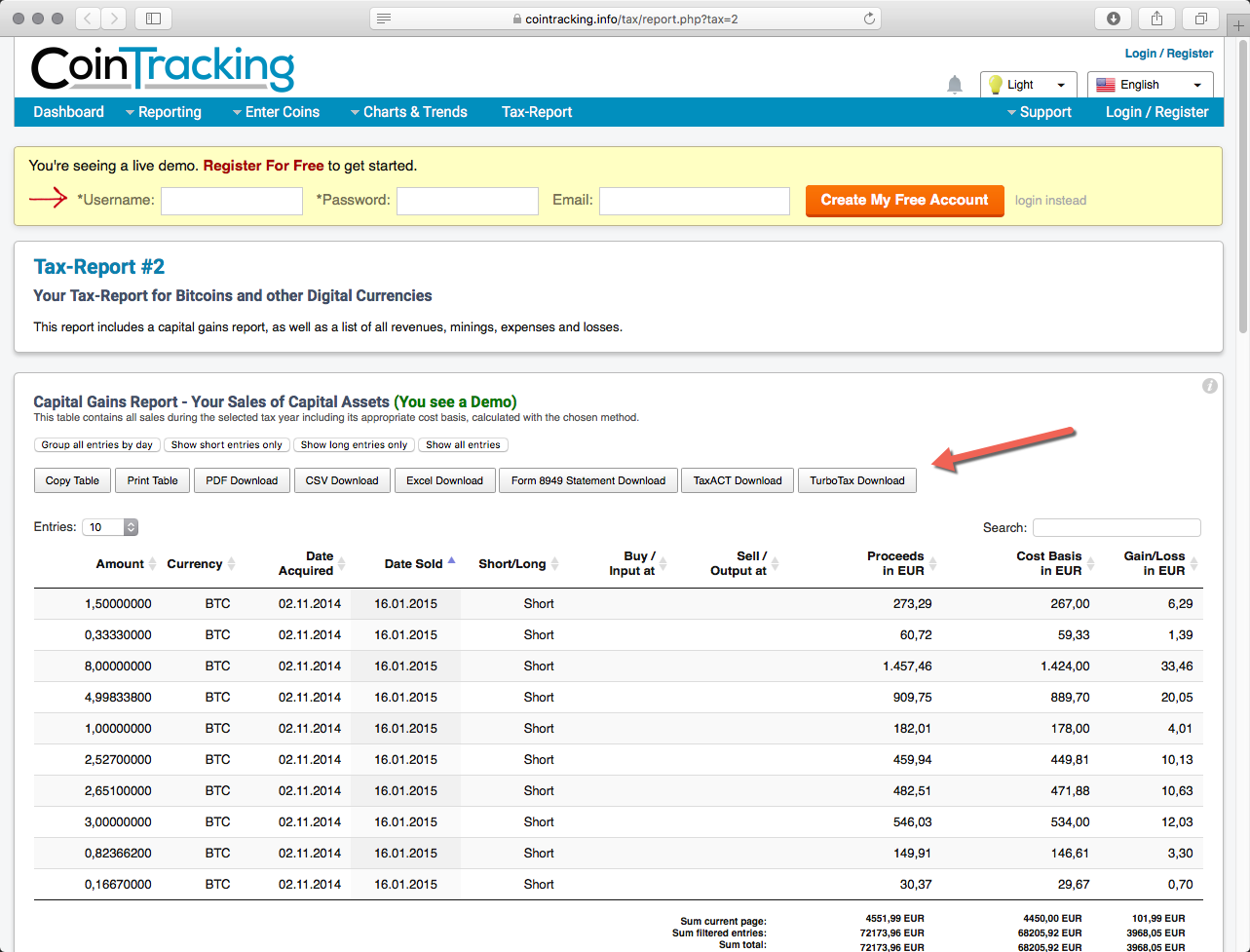
Task: Click the TurboTax Download button
Action: (x=857, y=480)
